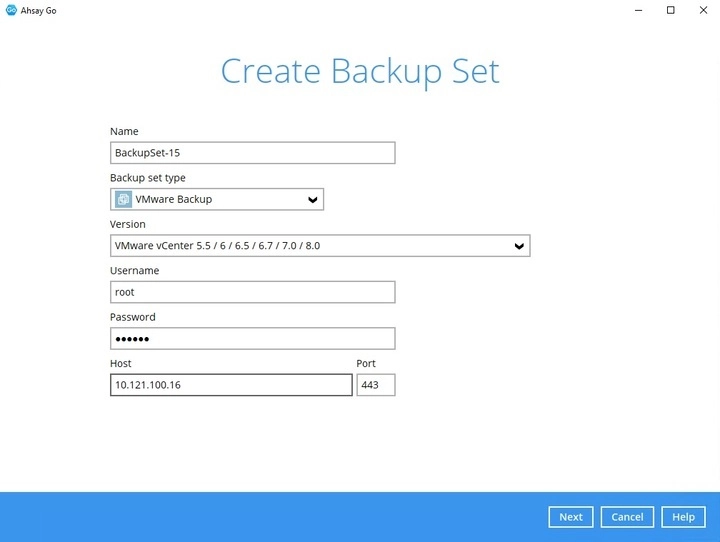Cancel the backup set creation

click(x=627, y=517)
